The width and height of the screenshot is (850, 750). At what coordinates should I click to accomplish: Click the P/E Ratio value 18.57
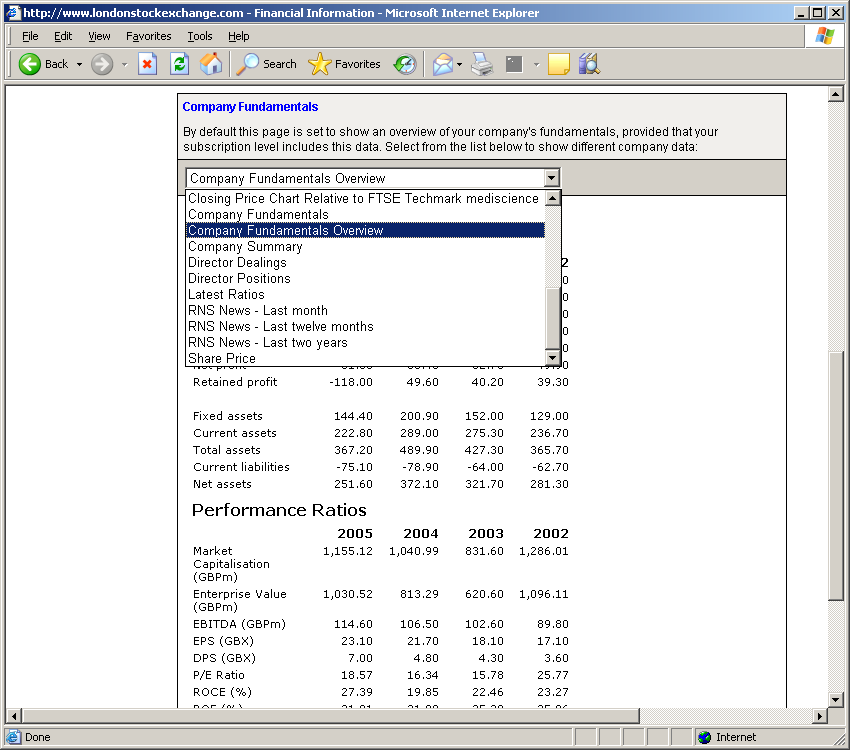(357, 675)
